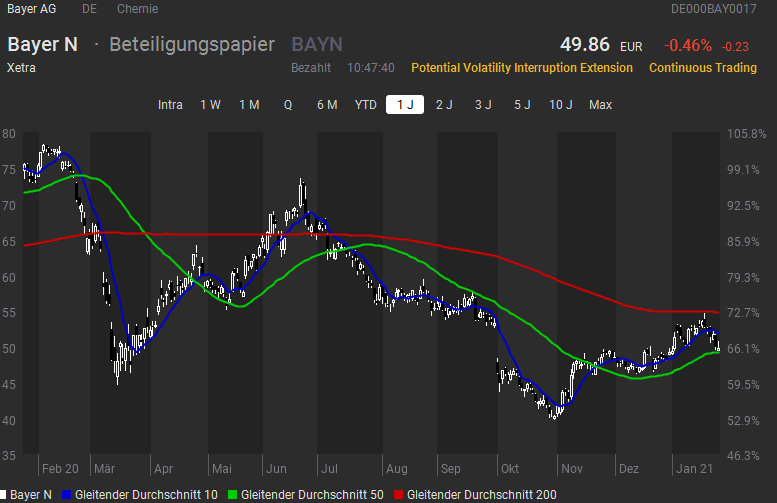This screenshot has width=777, height=503.
Task: Click the Mai axis label
Action: pos(222,469)
